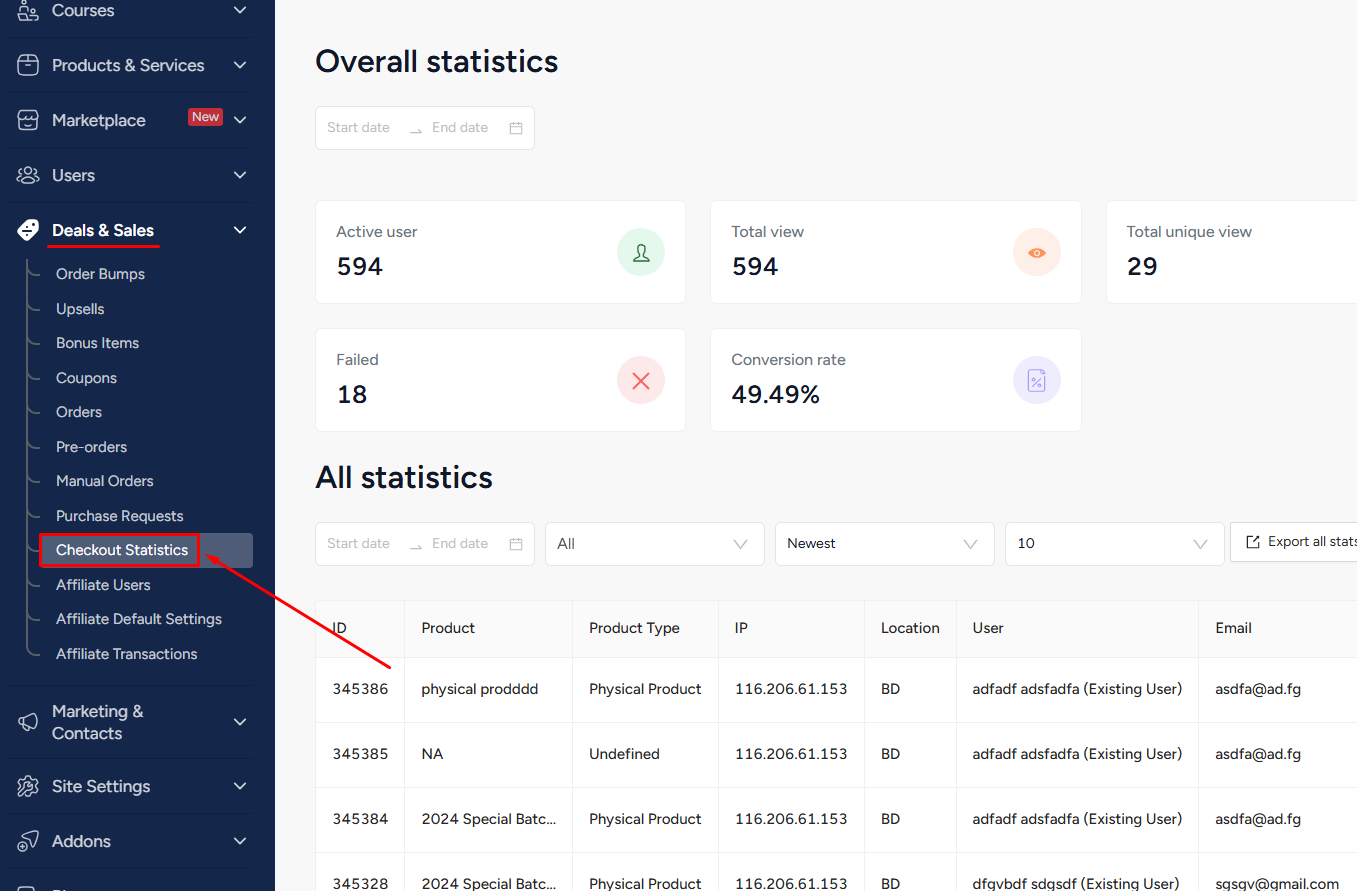Click the Total unique view card
The image size is (1357, 891).
click(x=1231, y=252)
